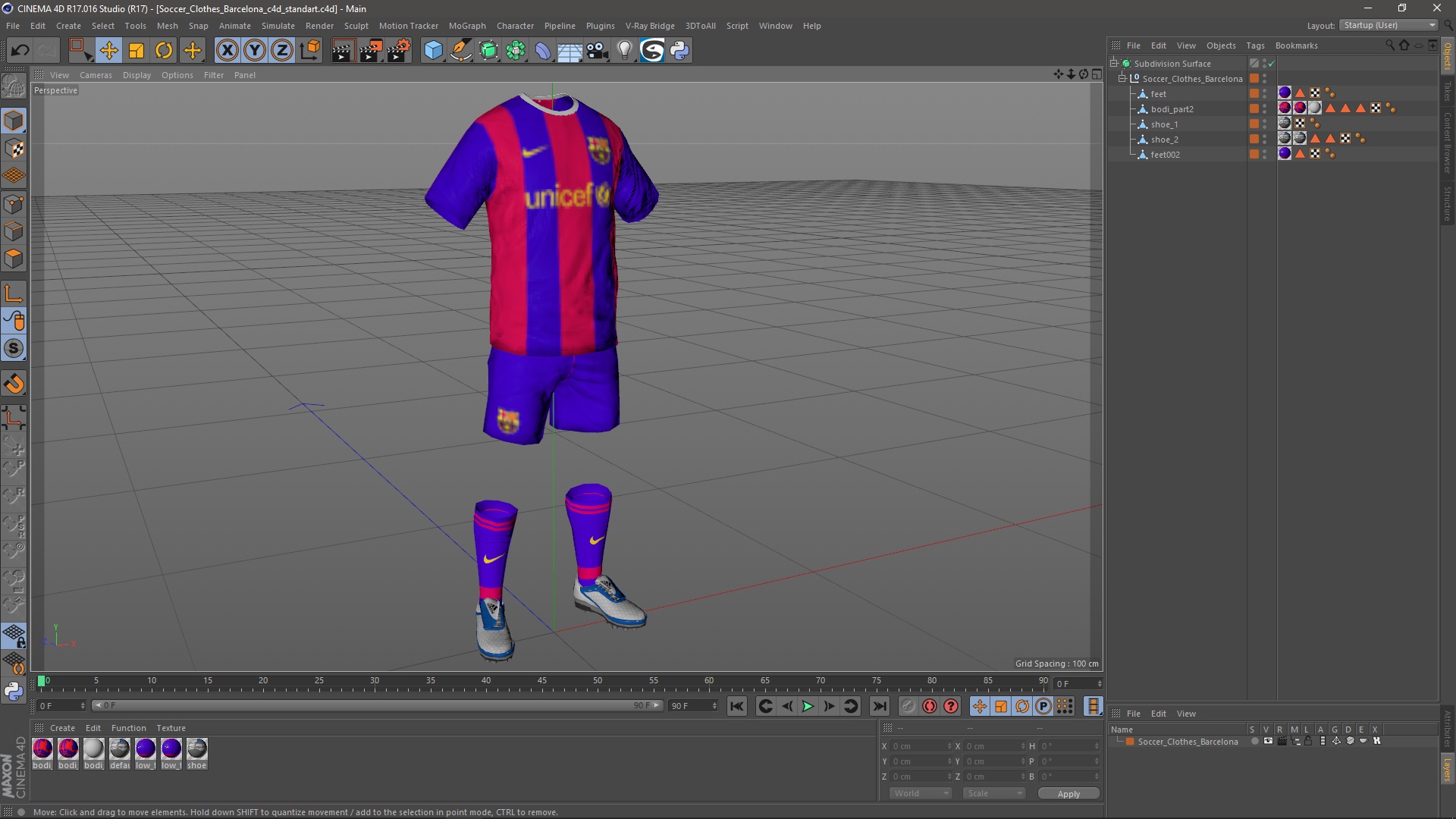Collapse the Subdivision Surface tree node
1456x819 pixels.
coord(1114,63)
